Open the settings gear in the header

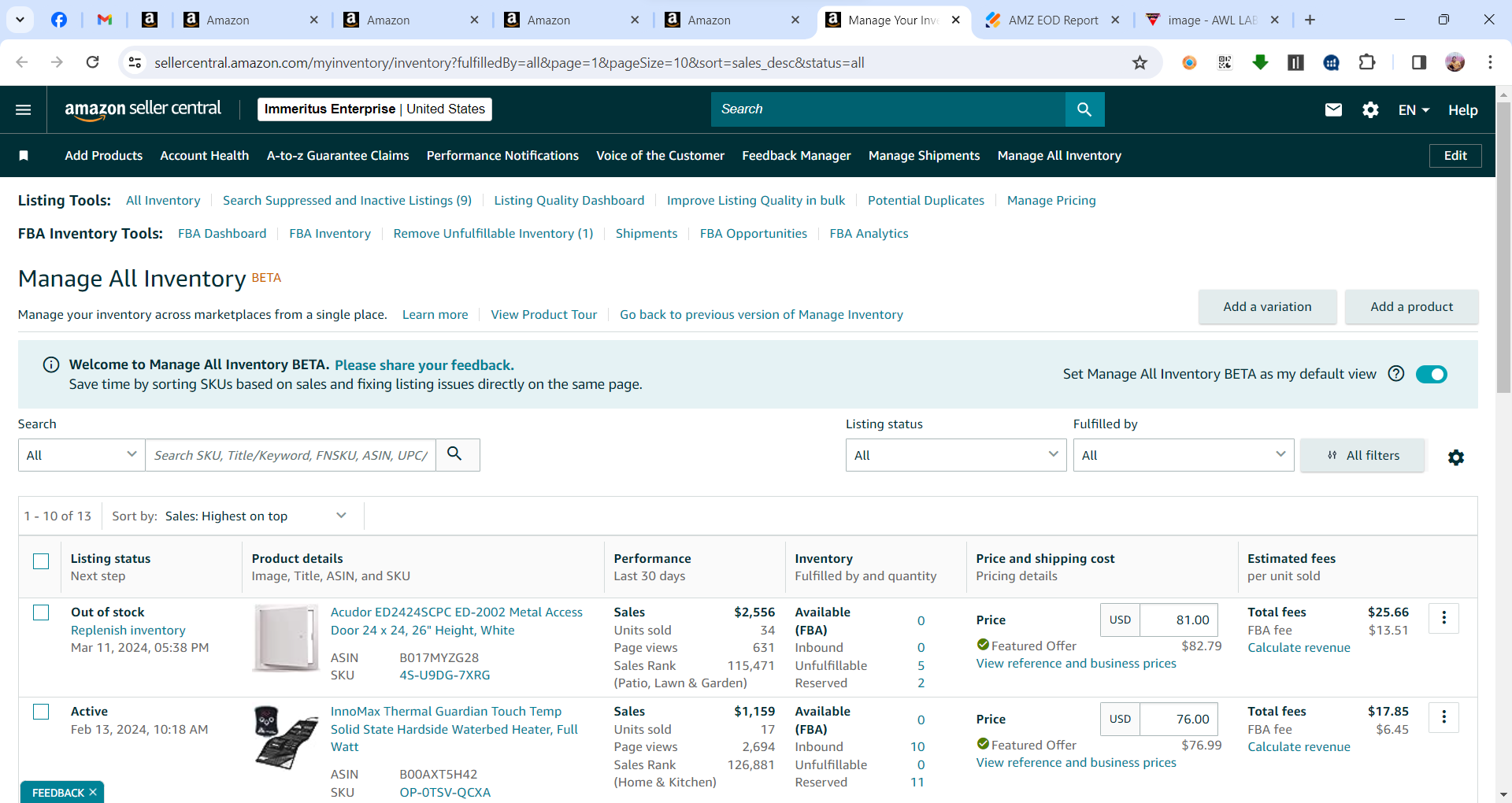(1370, 110)
